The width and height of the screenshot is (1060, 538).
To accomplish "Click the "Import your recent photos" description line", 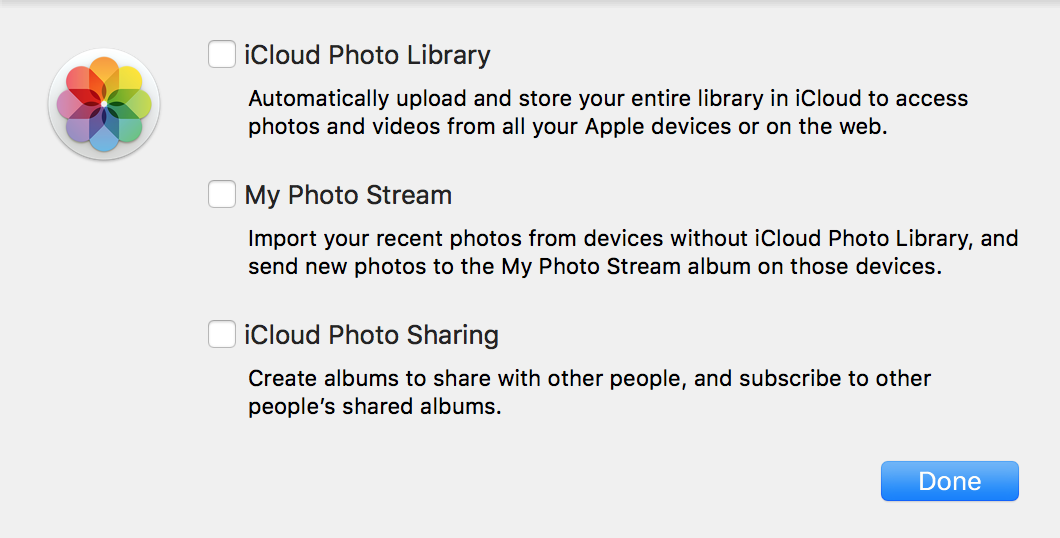I will pyautogui.click(x=633, y=239).
